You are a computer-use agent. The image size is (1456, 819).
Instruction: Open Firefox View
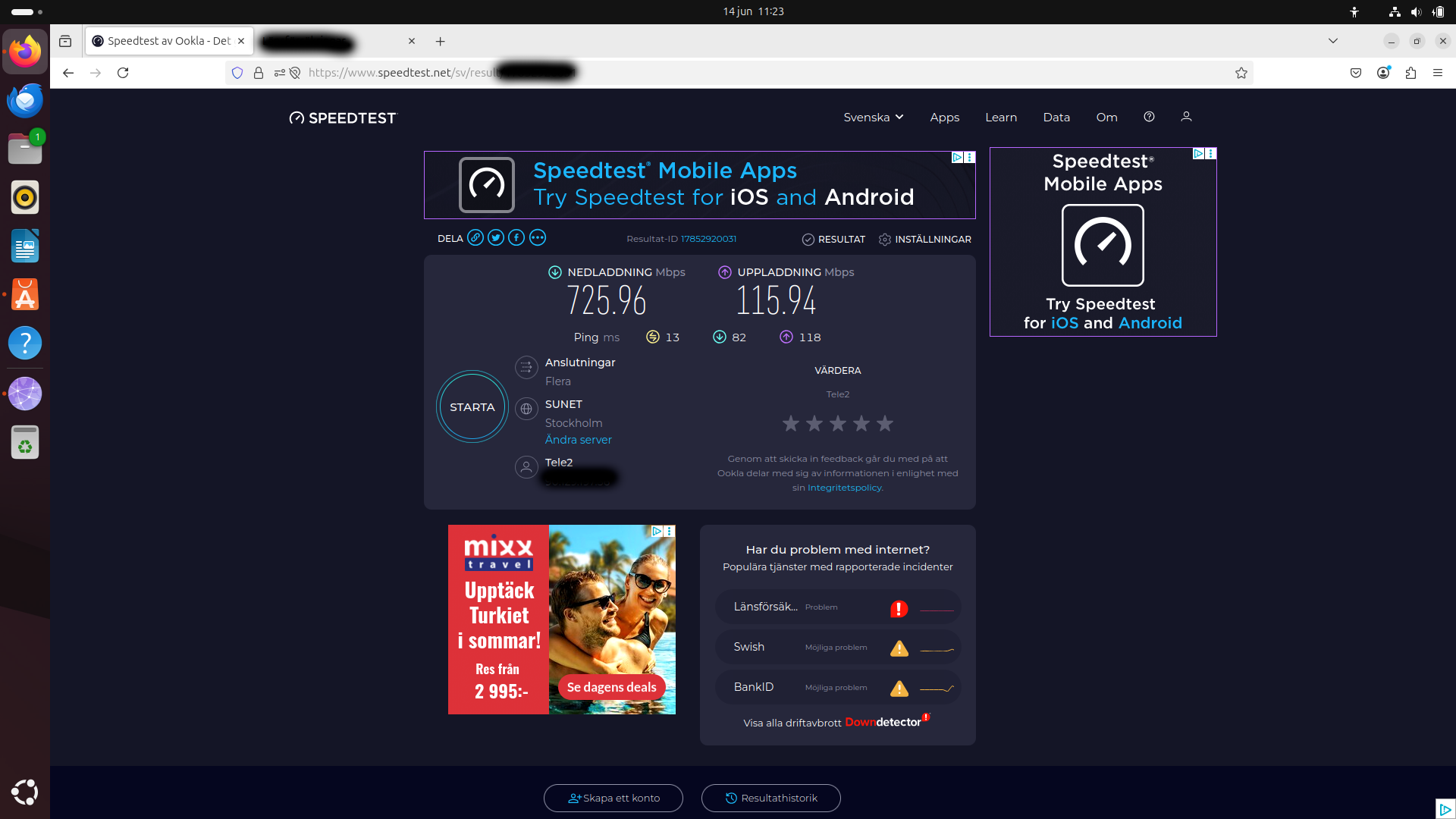(x=65, y=41)
